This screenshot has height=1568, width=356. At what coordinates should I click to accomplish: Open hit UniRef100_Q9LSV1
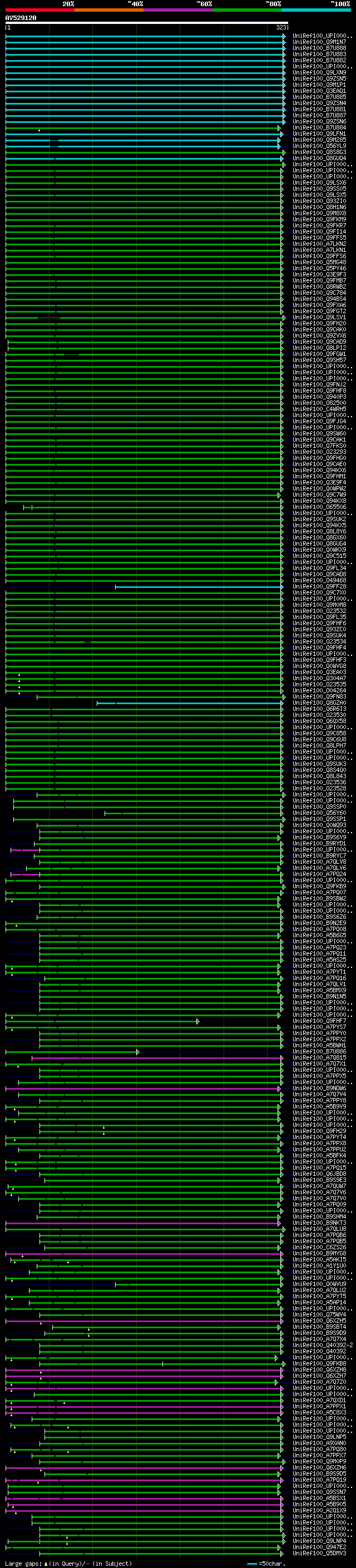(x=319, y=317)
